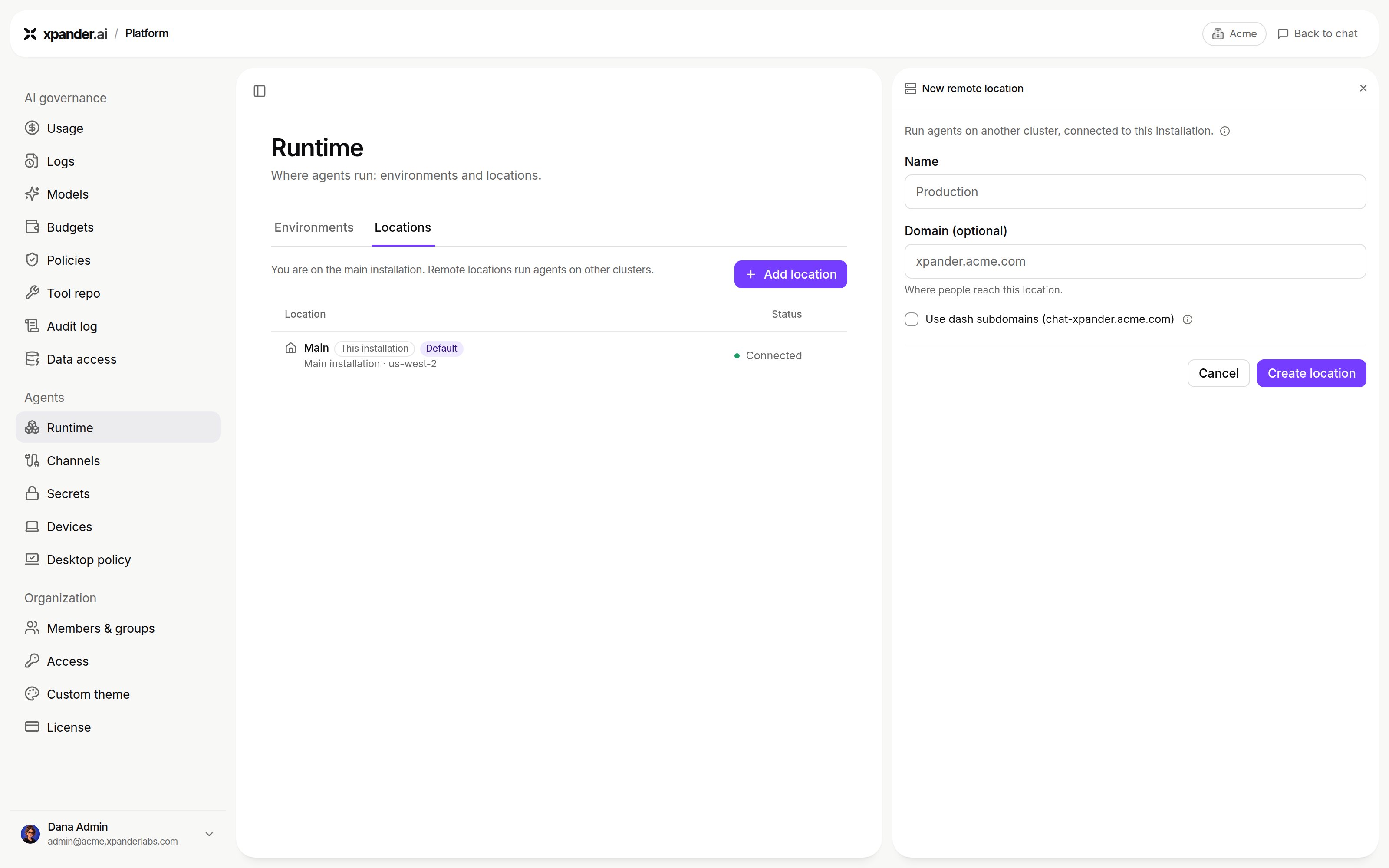1389x868 pixels.
Task: Click the Access key icon
Action: point(32,661)
